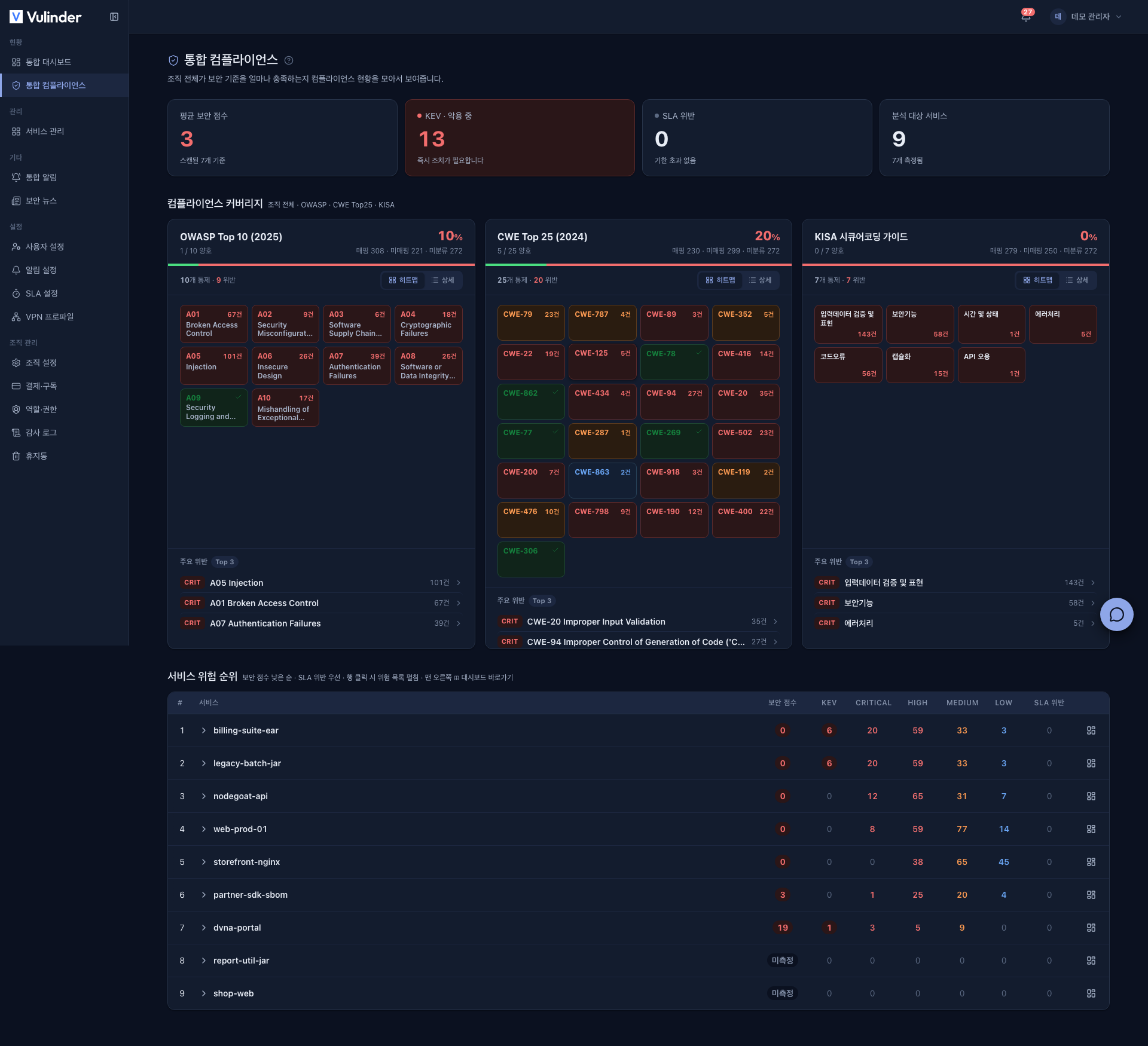Click the green CWE-306 heatmap tile
This screenshot has width=1148, height=1046.
531,559
